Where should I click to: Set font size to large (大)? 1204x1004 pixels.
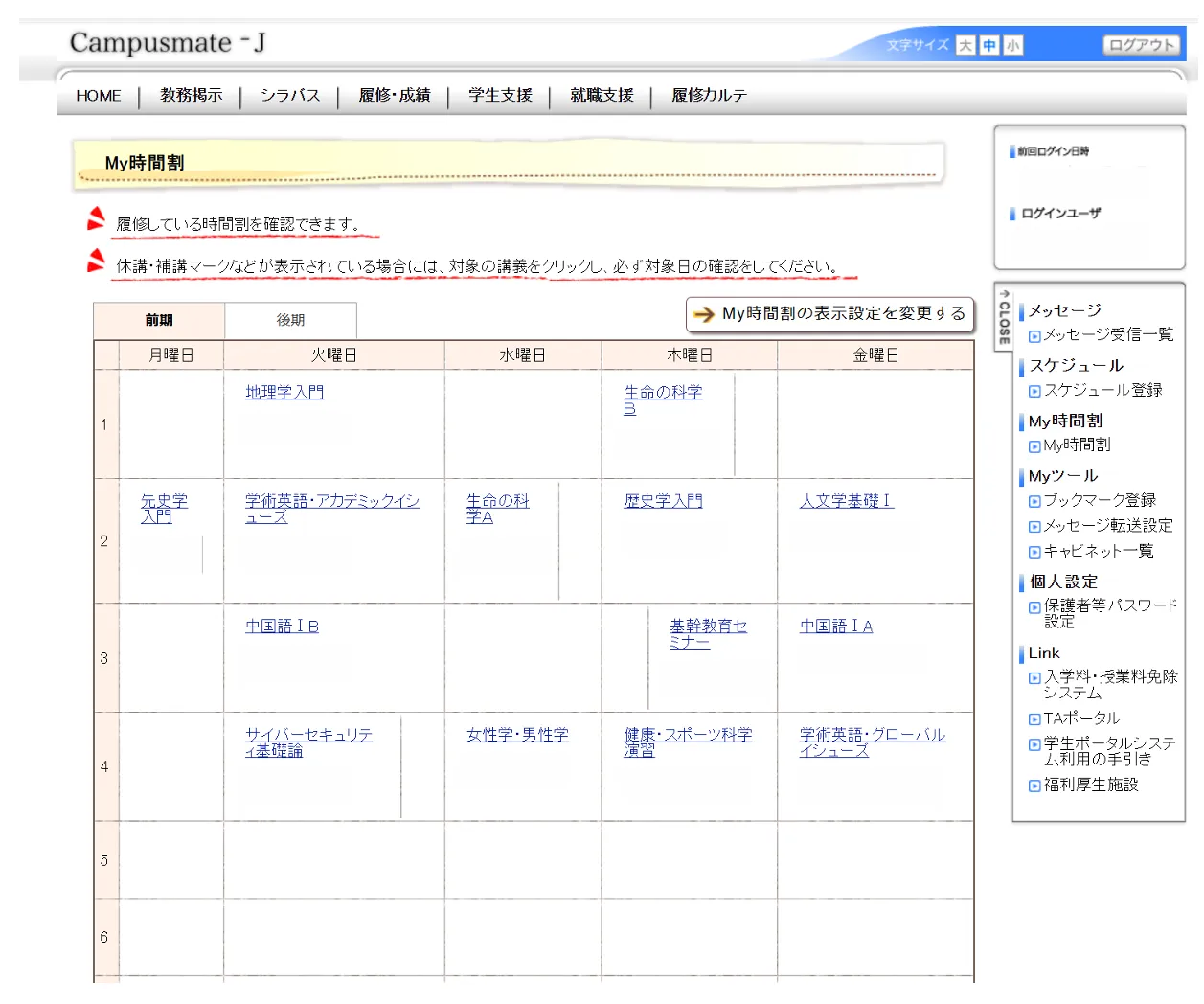tap(965, 45)
